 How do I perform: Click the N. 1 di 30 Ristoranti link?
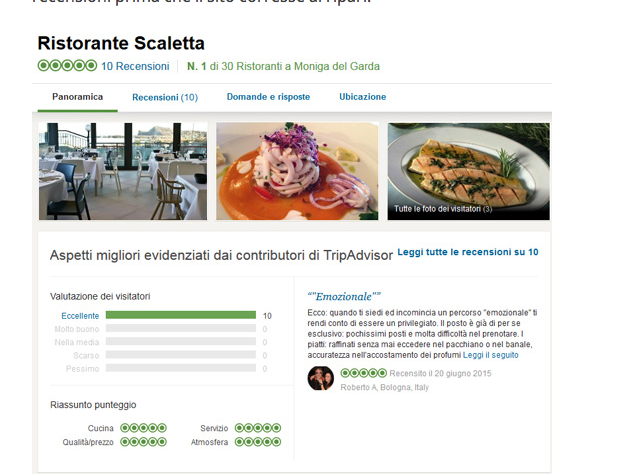click(x=283, y=66)
